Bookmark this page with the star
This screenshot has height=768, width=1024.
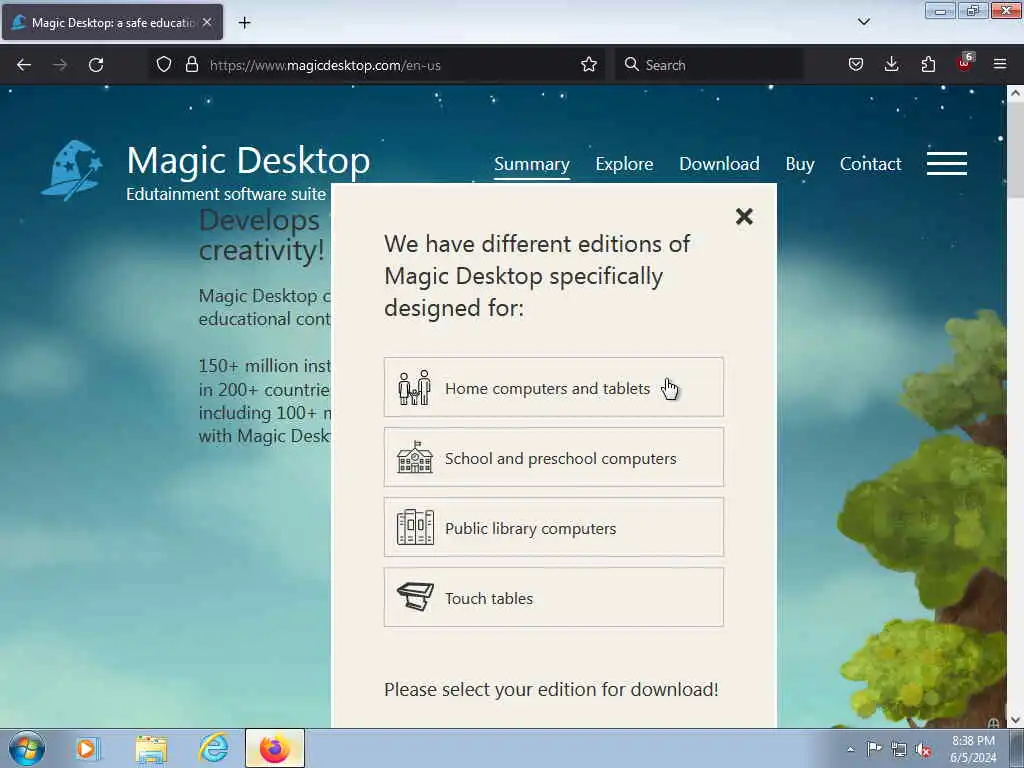tap(588, 65)
